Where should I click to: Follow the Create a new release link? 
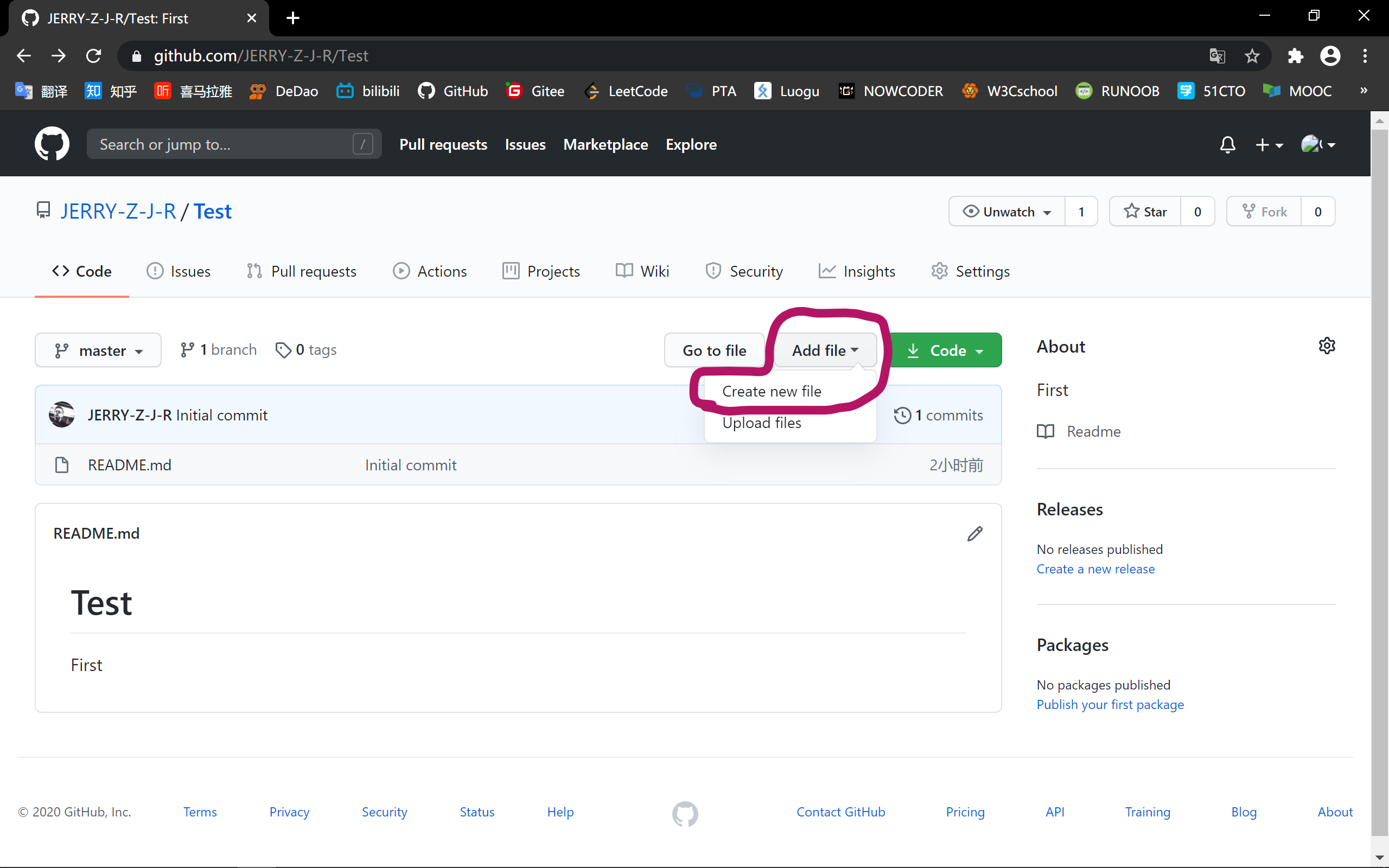[x=1095, y=569]
